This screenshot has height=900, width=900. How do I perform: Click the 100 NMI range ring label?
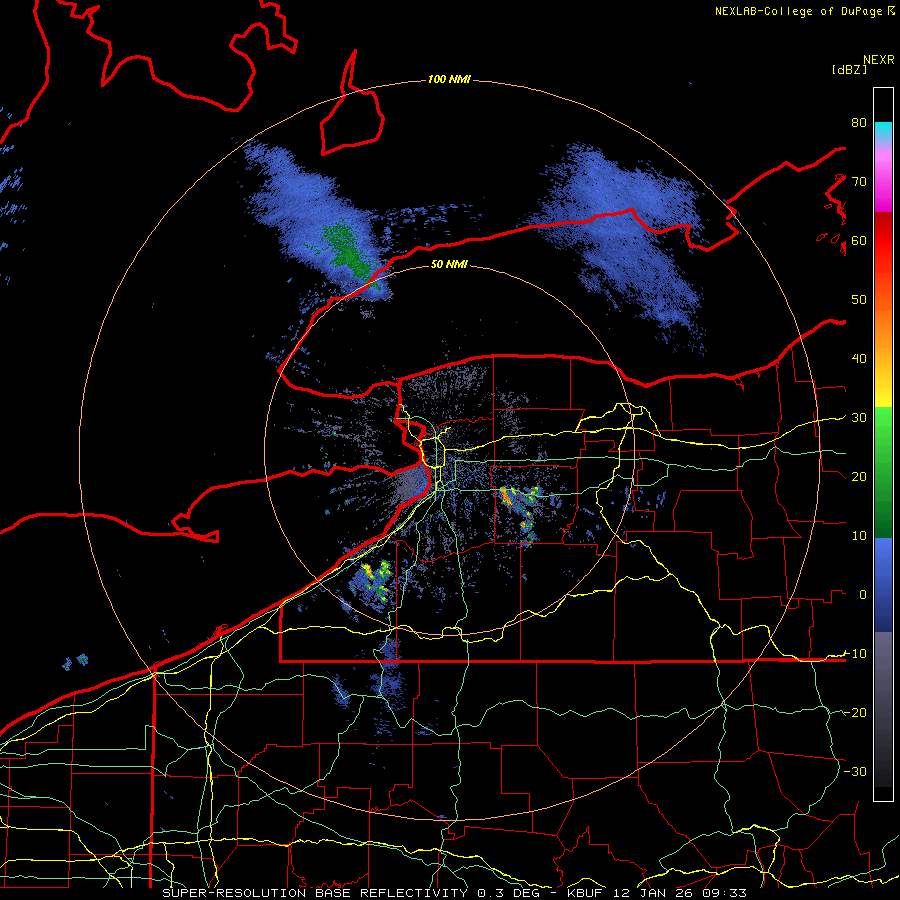point(449,79)
